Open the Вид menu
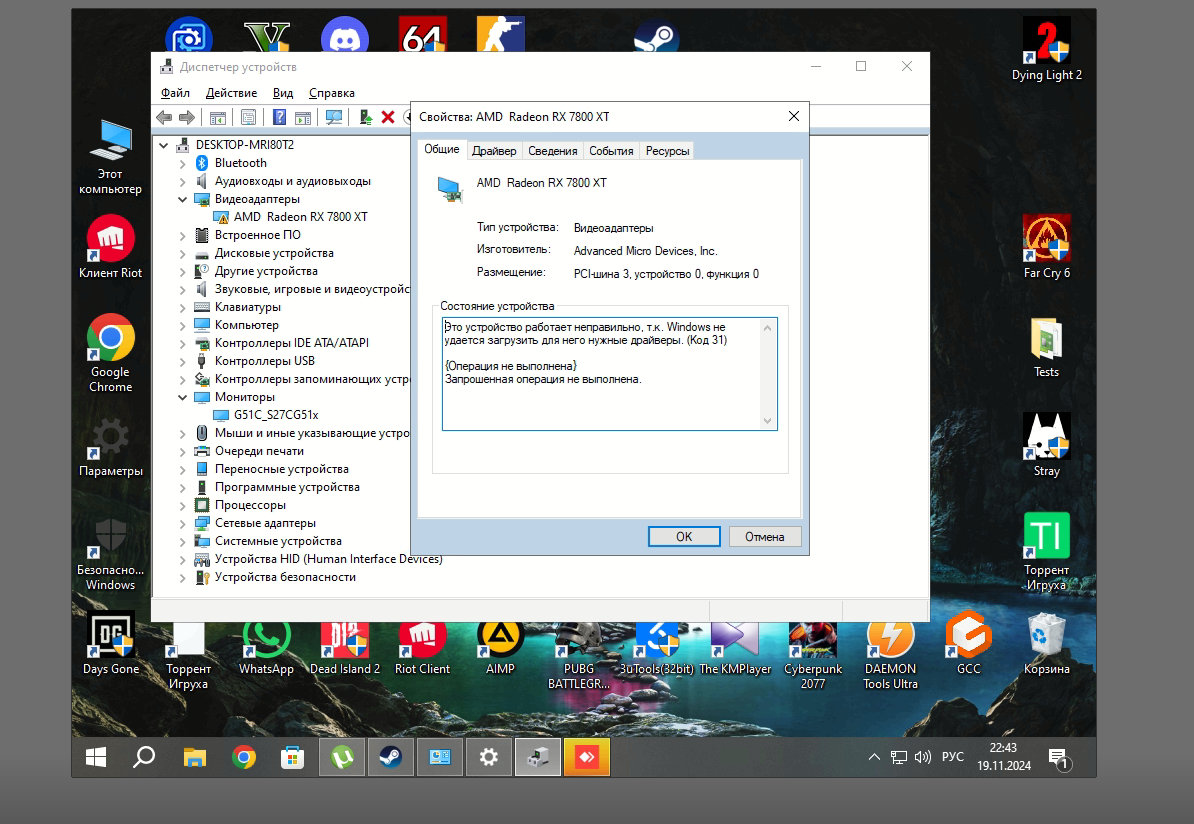 (x=283, y=93)
